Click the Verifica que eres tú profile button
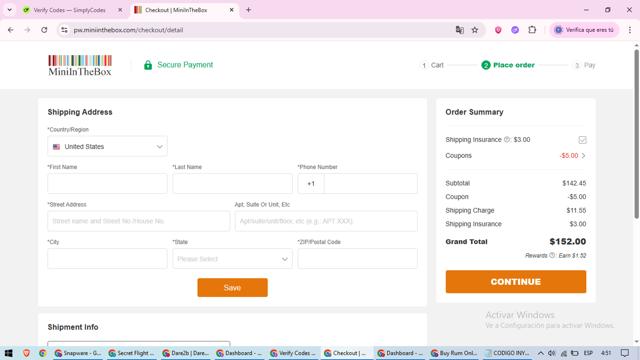 584,30
